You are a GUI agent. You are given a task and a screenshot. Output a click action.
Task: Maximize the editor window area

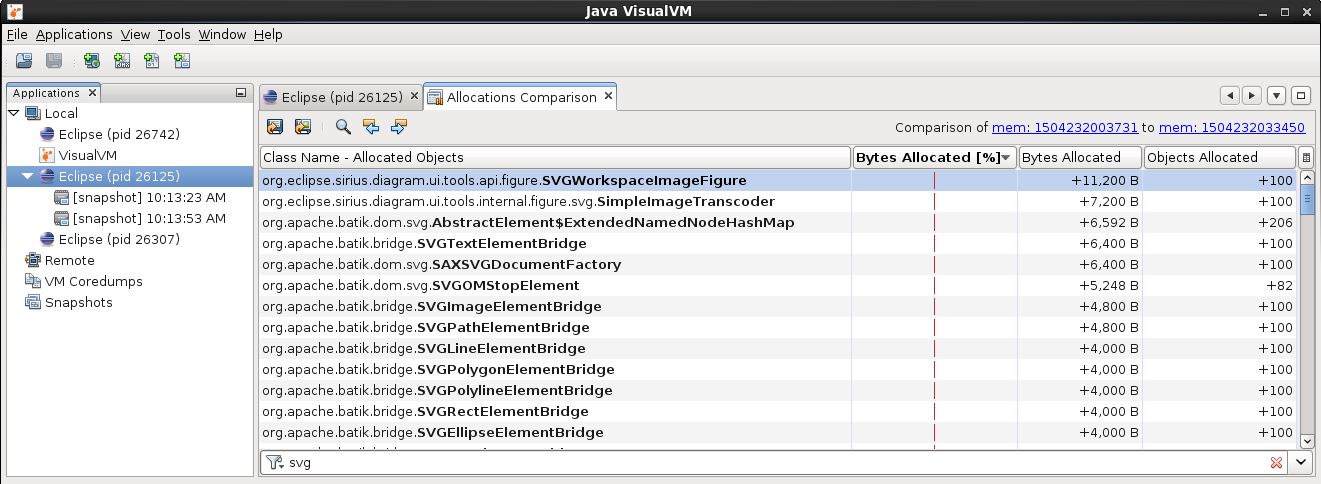(x=1301, y=96)
